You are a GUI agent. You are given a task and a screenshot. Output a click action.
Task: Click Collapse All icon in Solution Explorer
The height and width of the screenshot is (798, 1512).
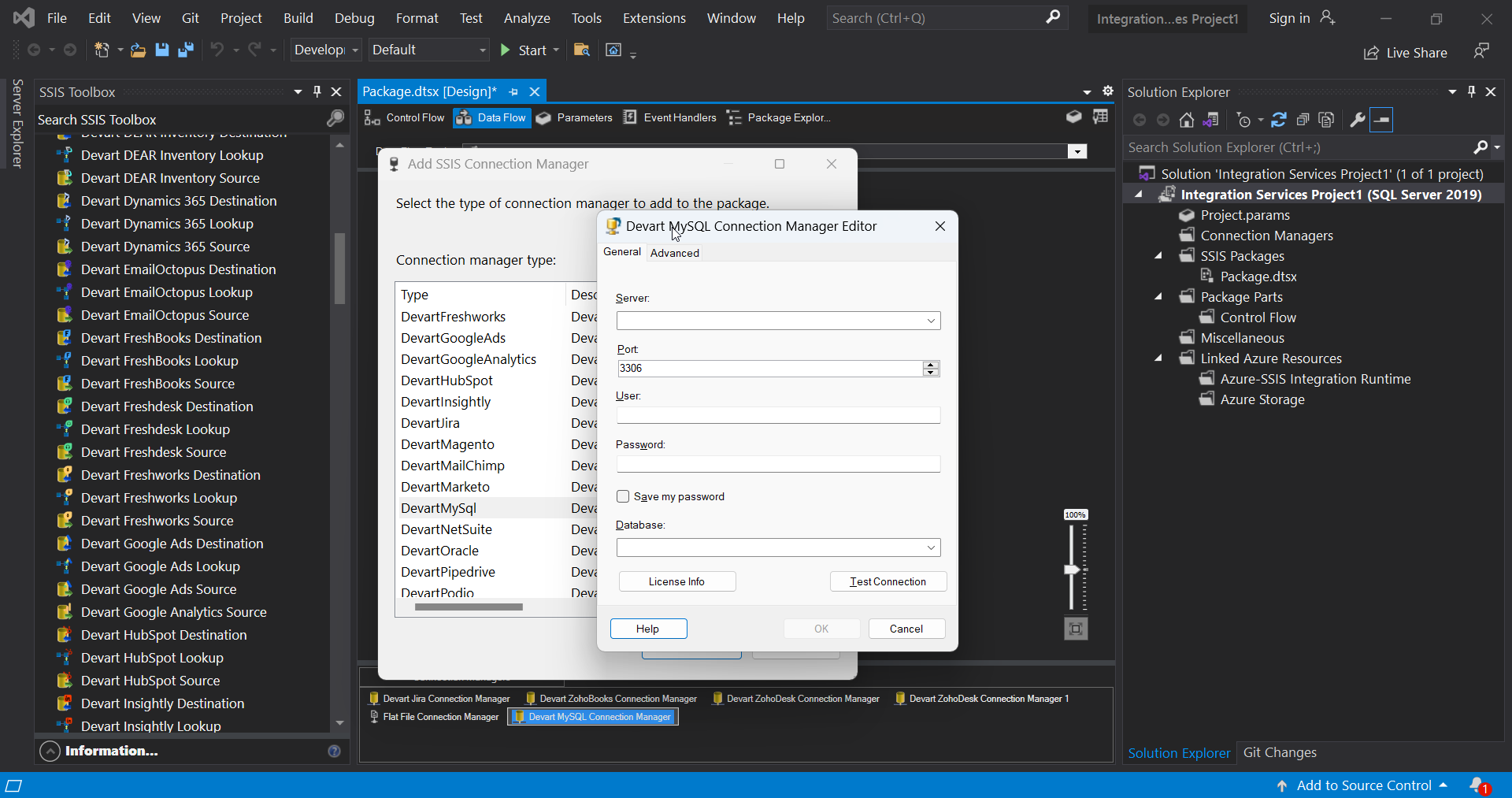point(1303,120)
